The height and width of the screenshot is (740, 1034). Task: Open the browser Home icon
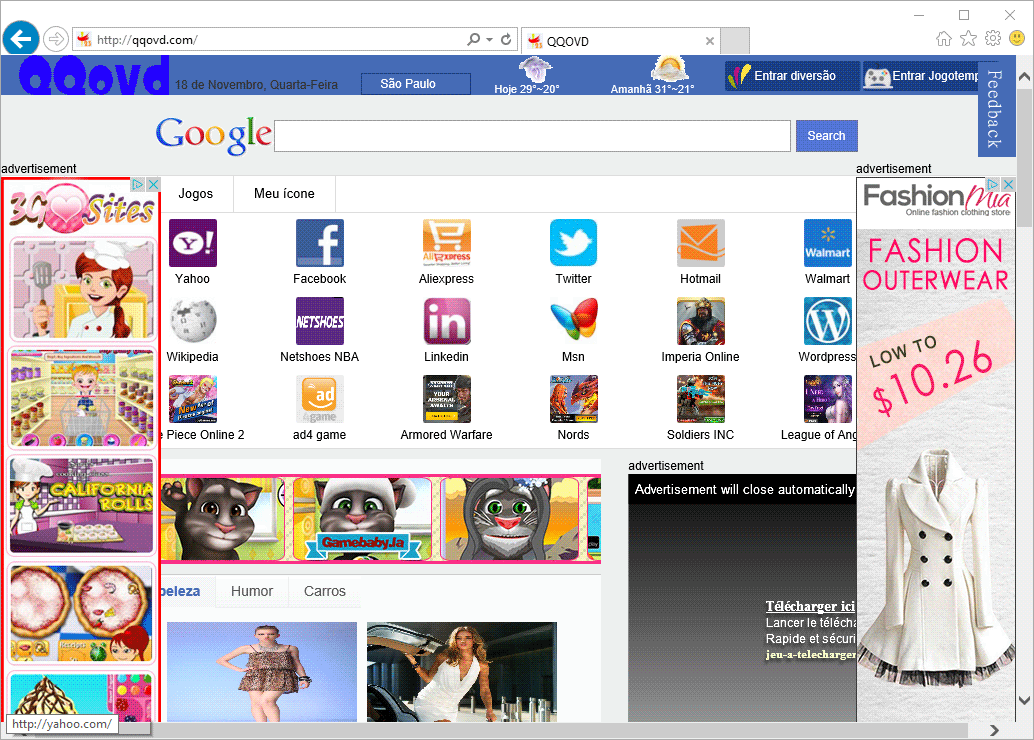coord(944,39)
